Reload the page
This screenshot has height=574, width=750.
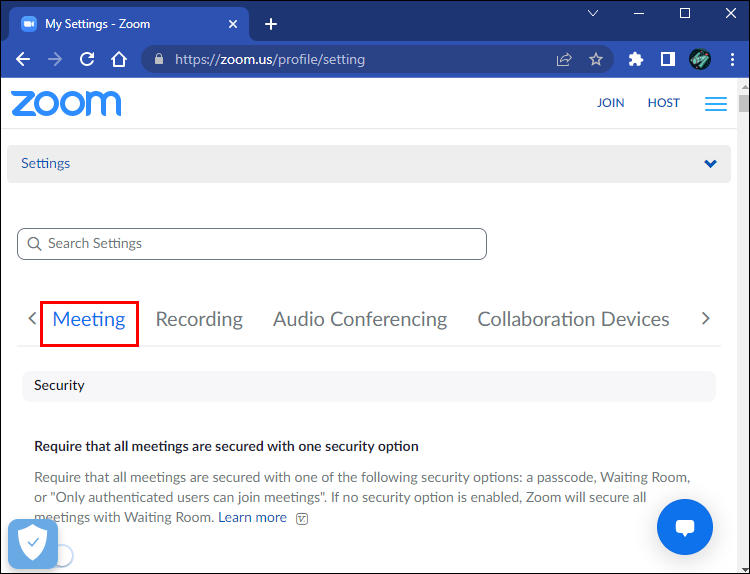tap(87, 59)
